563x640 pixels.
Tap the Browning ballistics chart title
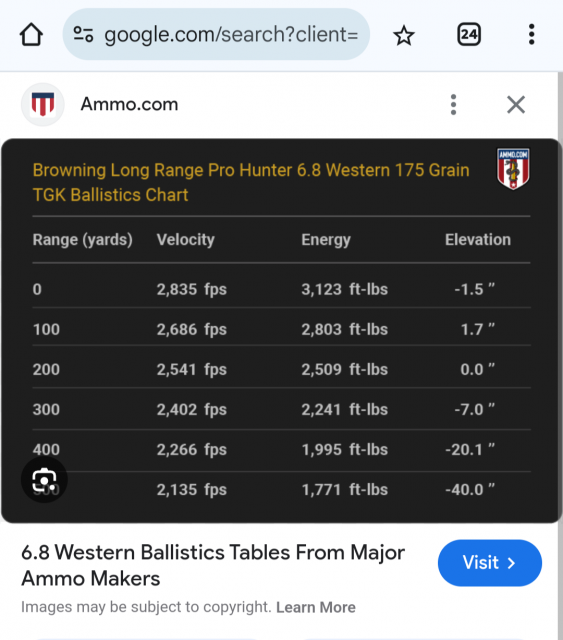251,182
